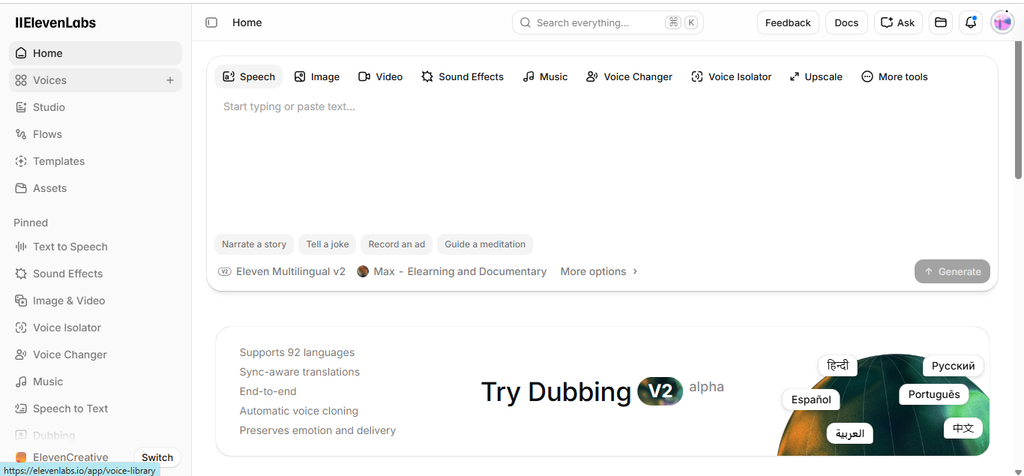Screen dimensions: 1024x476
Task: Click the Text to Speech waveform icon
Action: click(21, 247)
